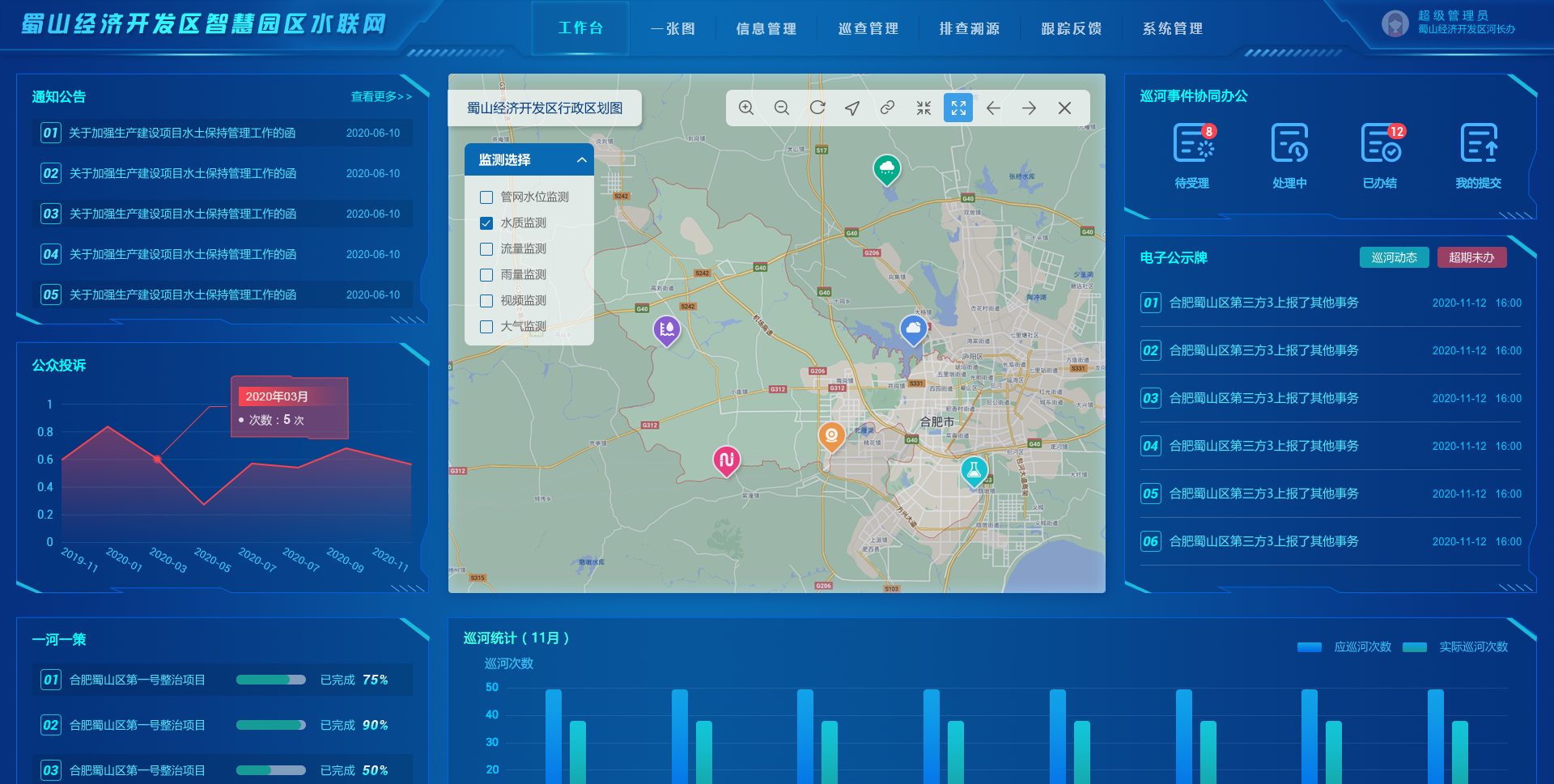
Task: Open the 待受理 pending events icon
Action: tap(1192, 145)
